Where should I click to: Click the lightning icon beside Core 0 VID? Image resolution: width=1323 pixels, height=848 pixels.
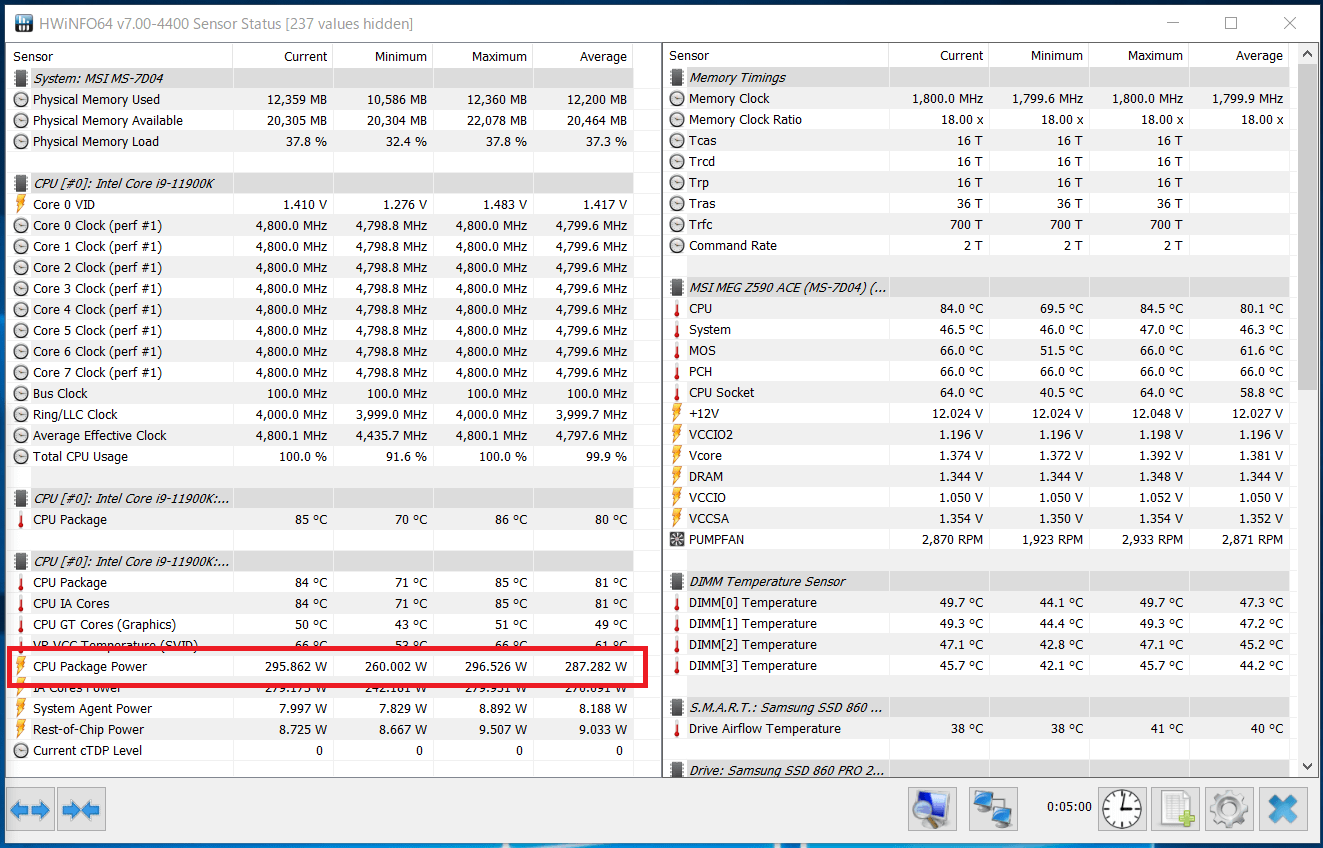[21, 205]
